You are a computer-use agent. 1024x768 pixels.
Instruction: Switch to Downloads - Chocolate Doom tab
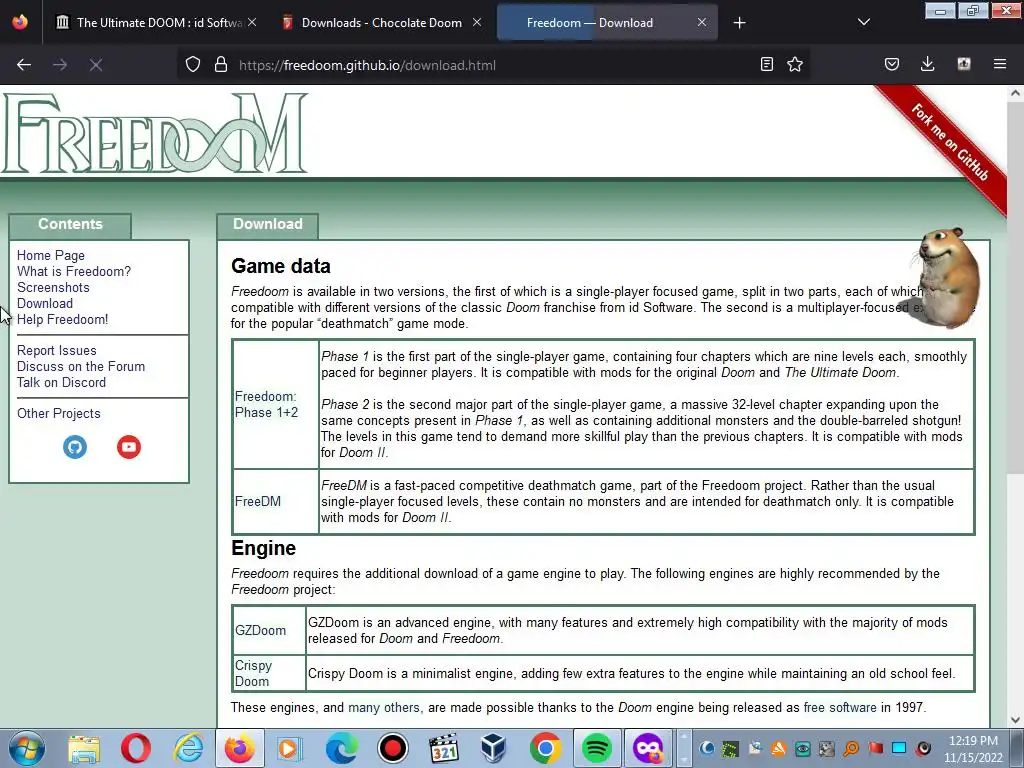pyautogui.click(x=382, y=23)
